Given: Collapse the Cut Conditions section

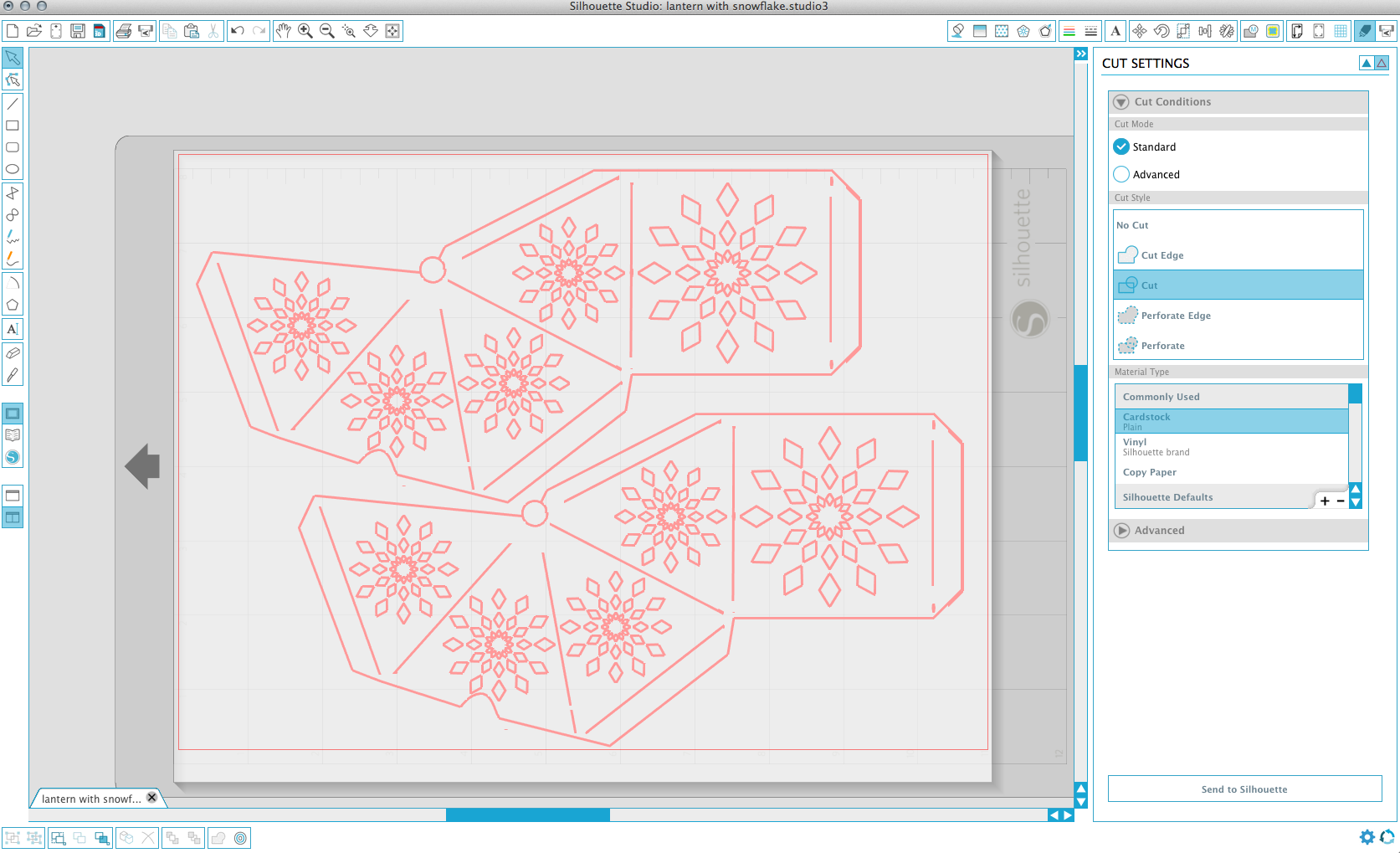Looking at the screenshot, I should tap(1121, 102).
